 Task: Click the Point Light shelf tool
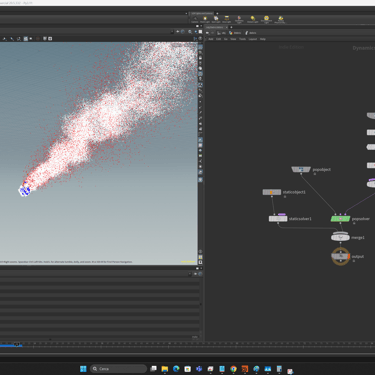click(205, 20)
